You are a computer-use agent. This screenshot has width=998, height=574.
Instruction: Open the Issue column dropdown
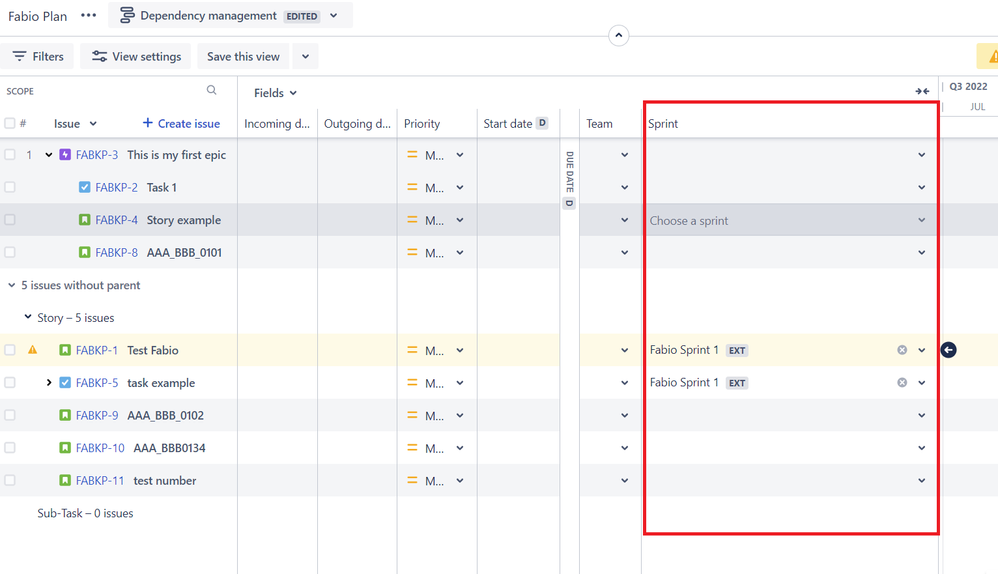click(x=93, y=123)
